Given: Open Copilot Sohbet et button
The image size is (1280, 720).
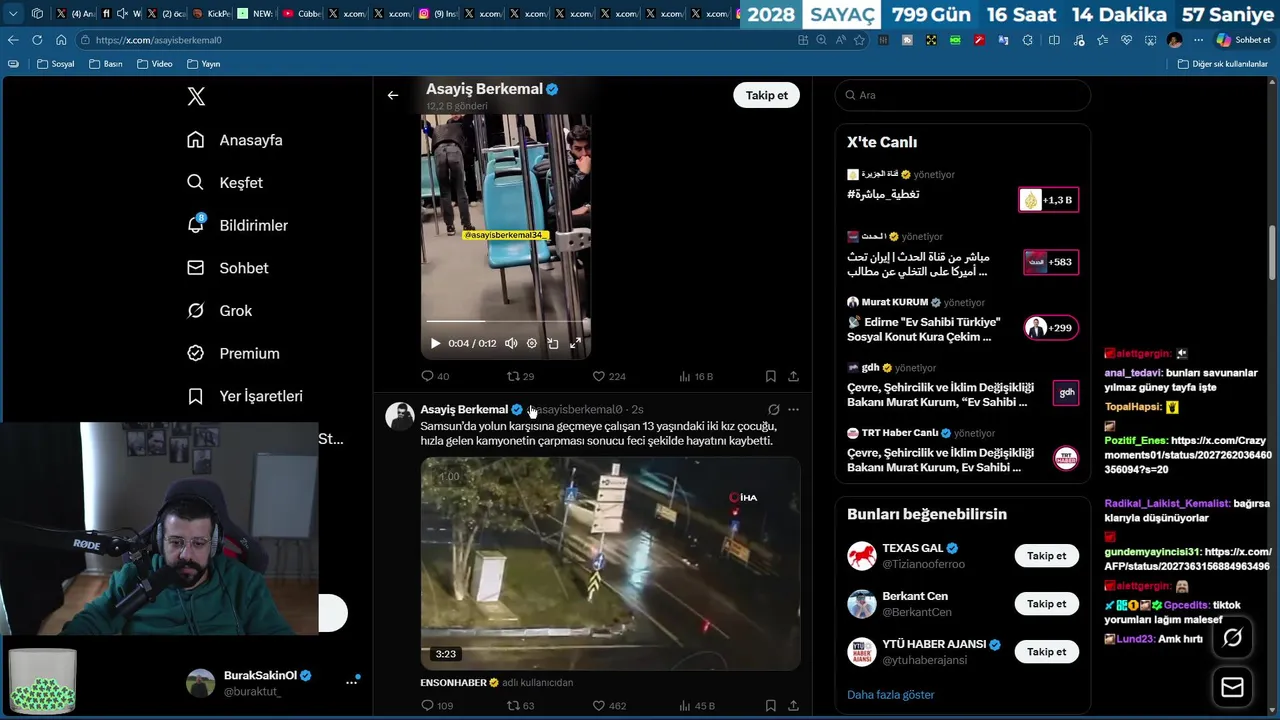Looking at the screenshot, I should tap(1243, 40).
